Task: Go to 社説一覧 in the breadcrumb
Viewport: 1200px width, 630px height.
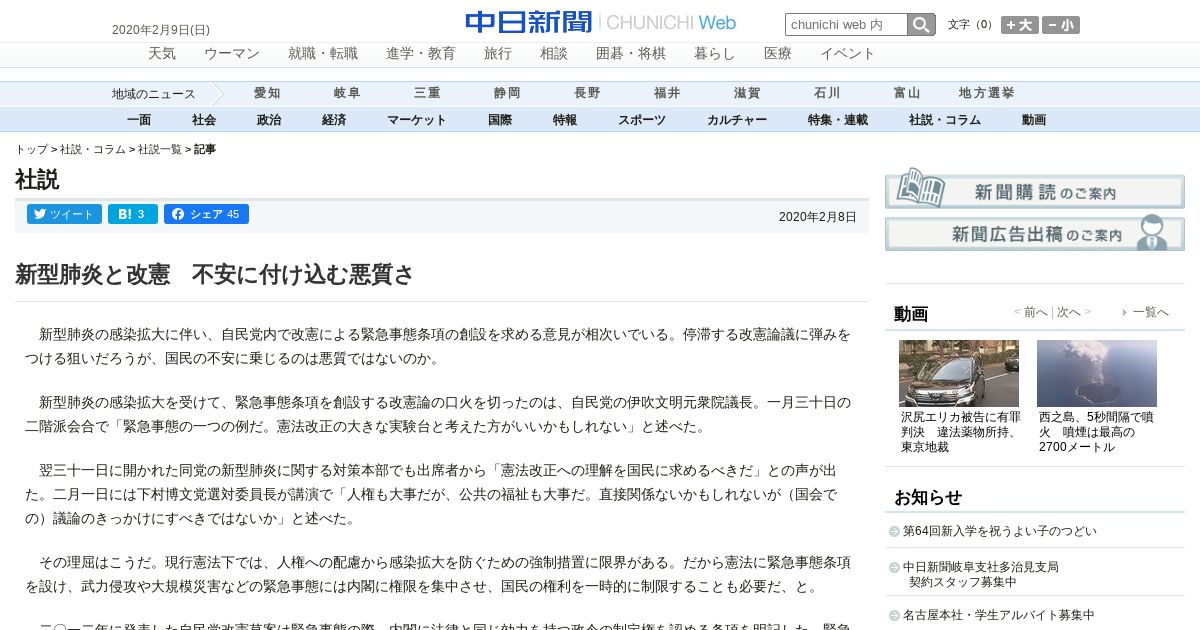Action: 160,149
